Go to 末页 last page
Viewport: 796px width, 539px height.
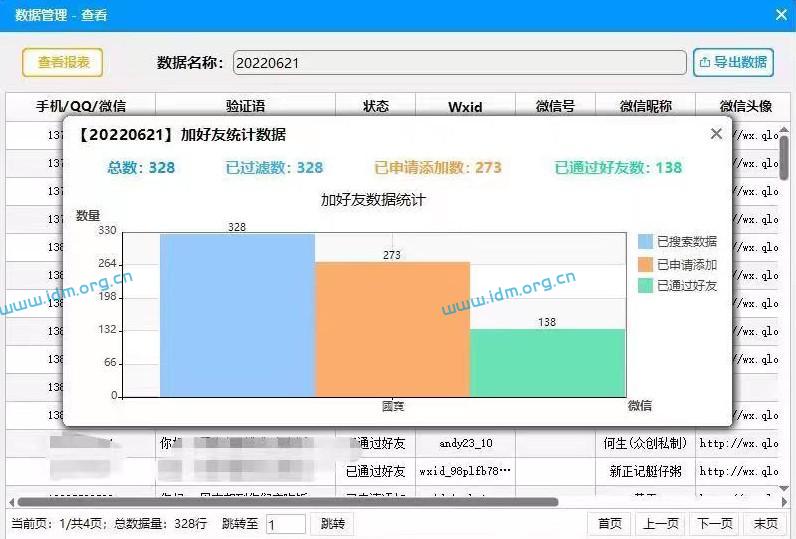[x=766, y=524]
